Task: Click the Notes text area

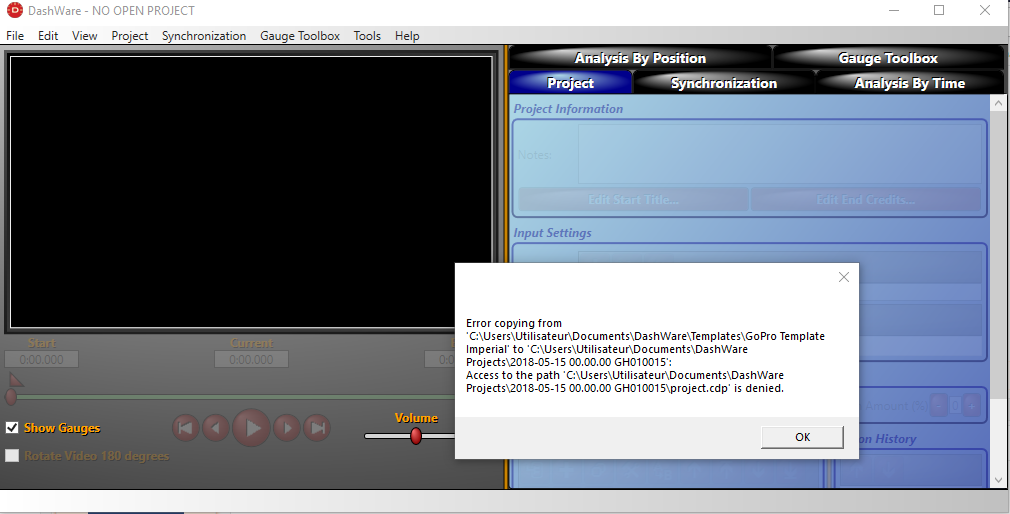Action: [779, 154]
